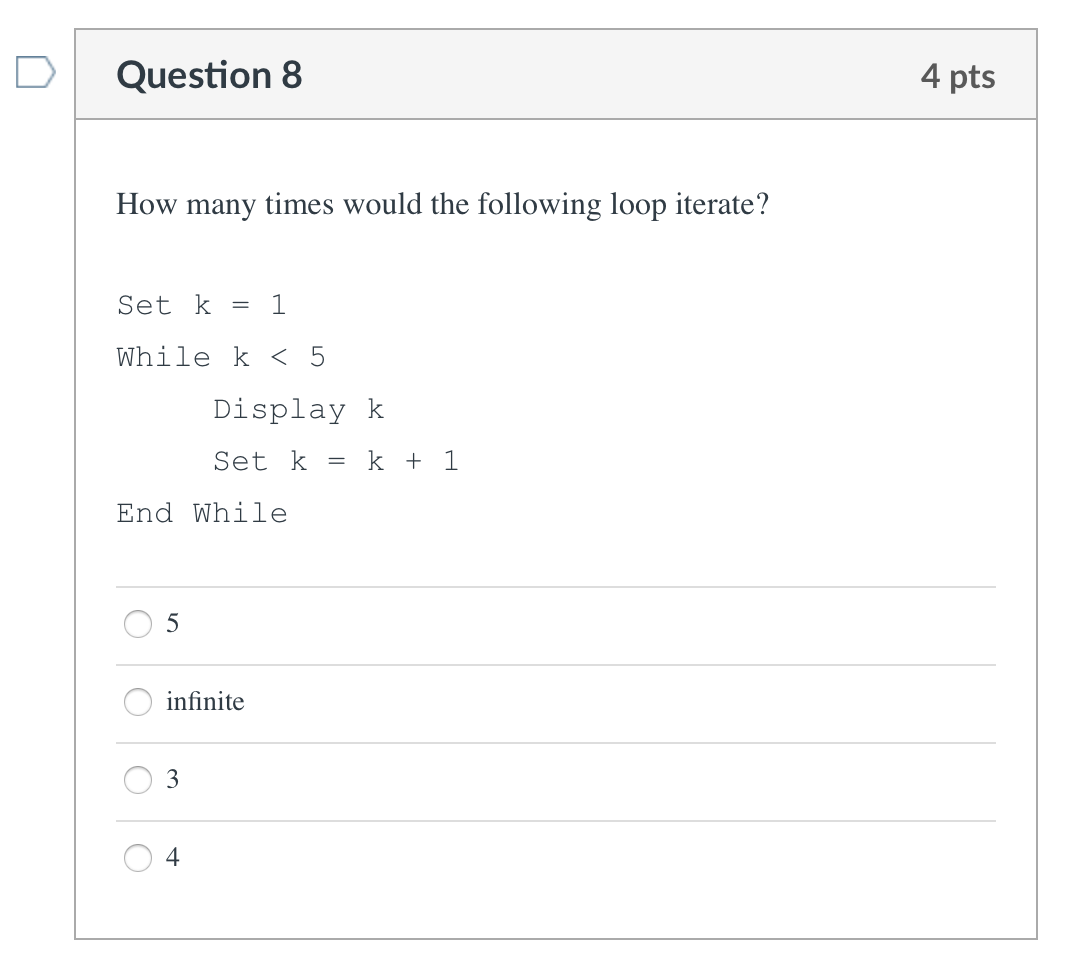Screen dimensions: 1082x970
Task: Click the word 'loop' in the question
Action: point(638,206)
